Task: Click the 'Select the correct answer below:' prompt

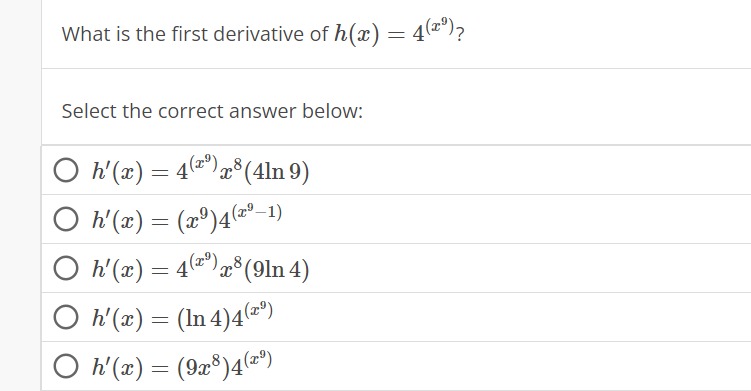Action: 212,111
